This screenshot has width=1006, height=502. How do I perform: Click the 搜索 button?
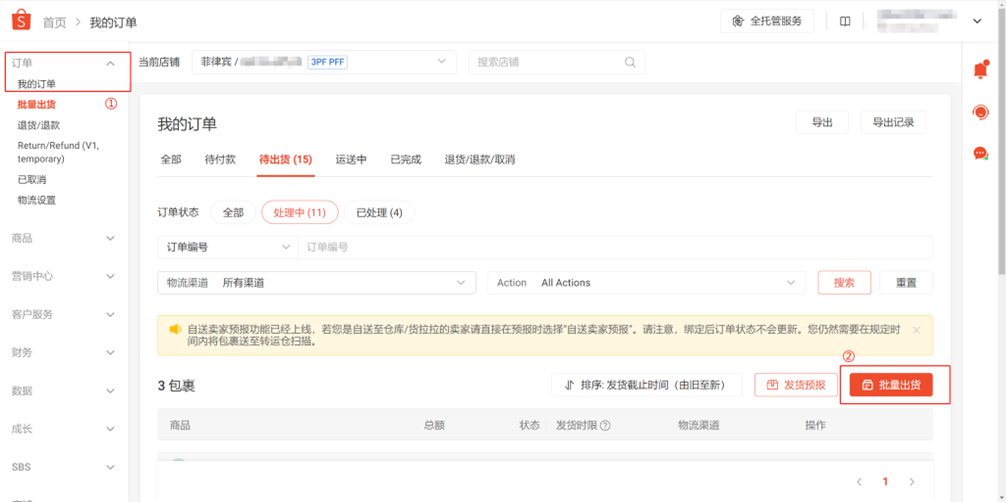pos(844,283)
